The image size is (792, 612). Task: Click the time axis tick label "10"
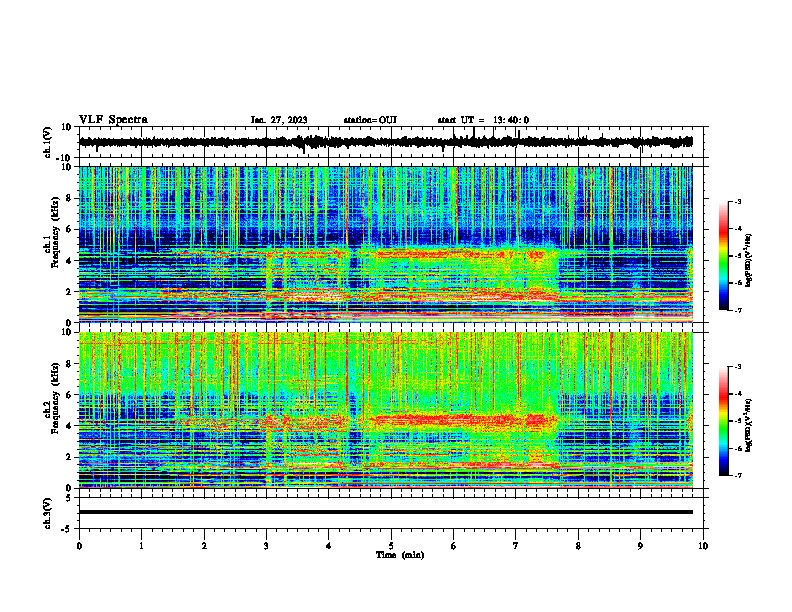coord(703,546)
